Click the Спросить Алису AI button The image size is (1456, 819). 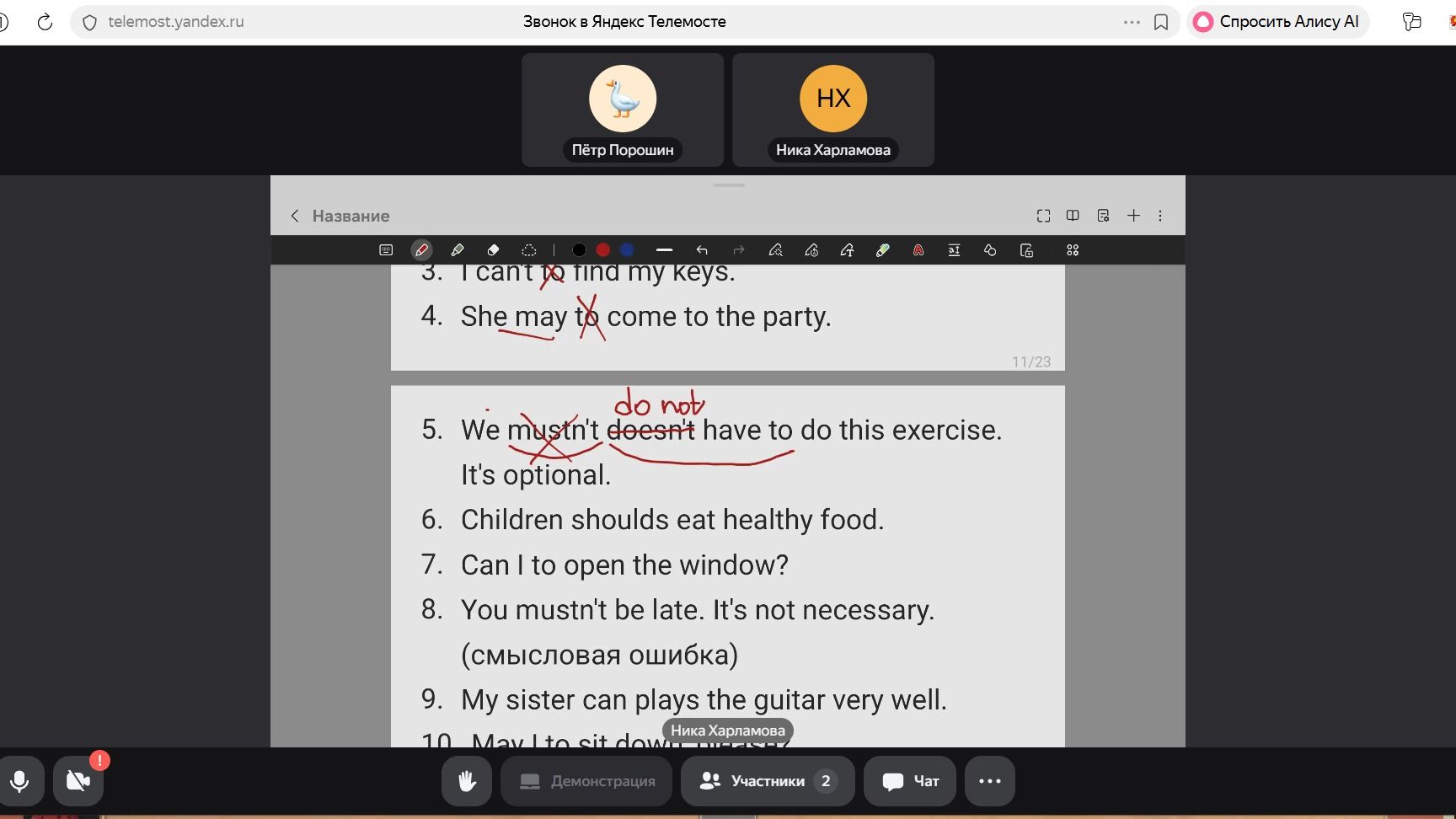[1277, 22]
